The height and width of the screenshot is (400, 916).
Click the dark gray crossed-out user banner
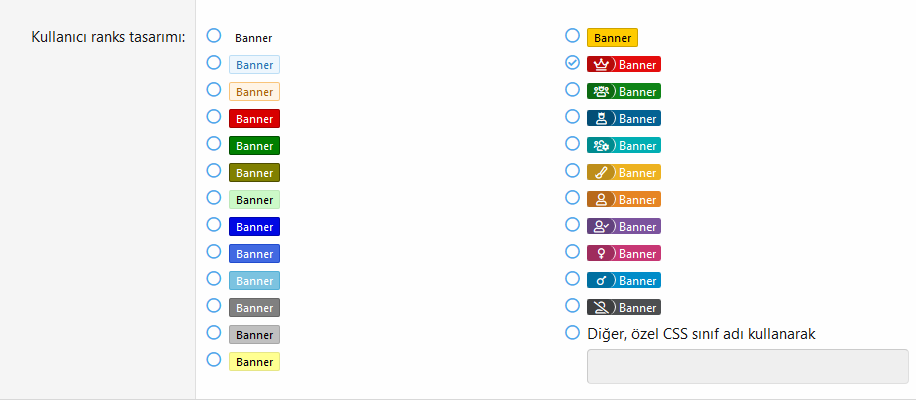pos(623,308)
